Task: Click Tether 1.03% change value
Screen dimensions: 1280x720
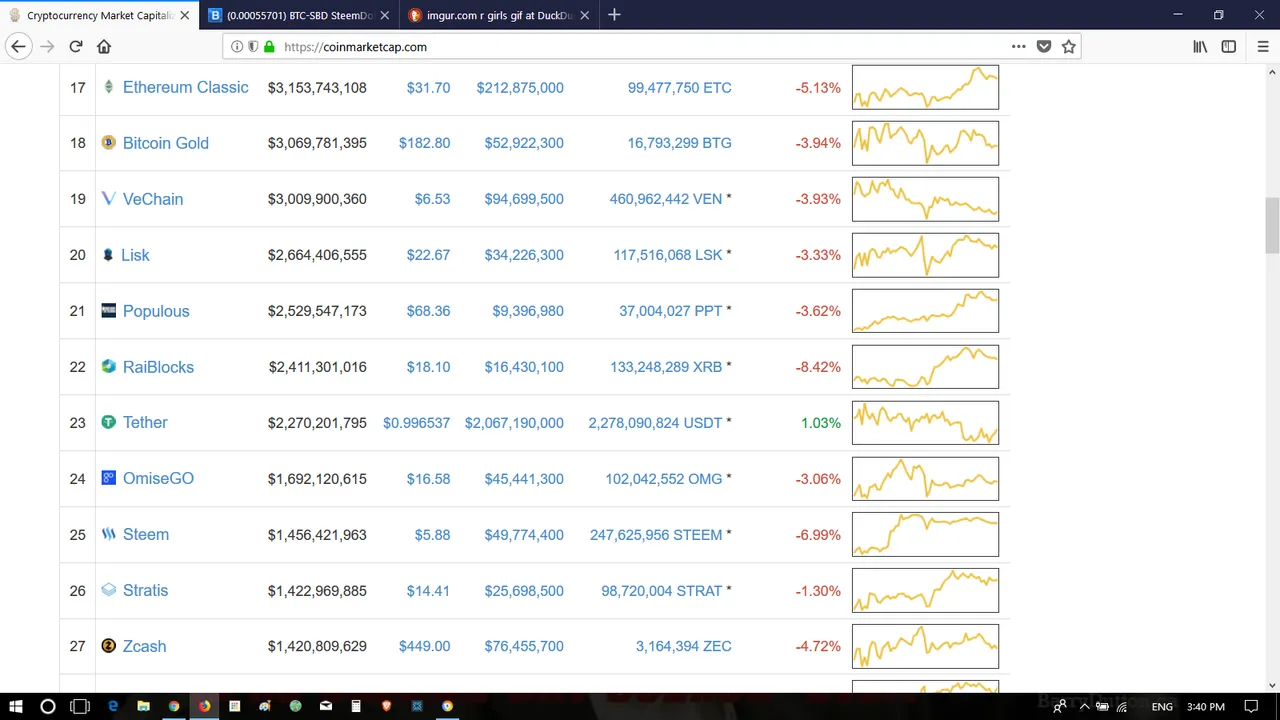Action: (820, 422)
